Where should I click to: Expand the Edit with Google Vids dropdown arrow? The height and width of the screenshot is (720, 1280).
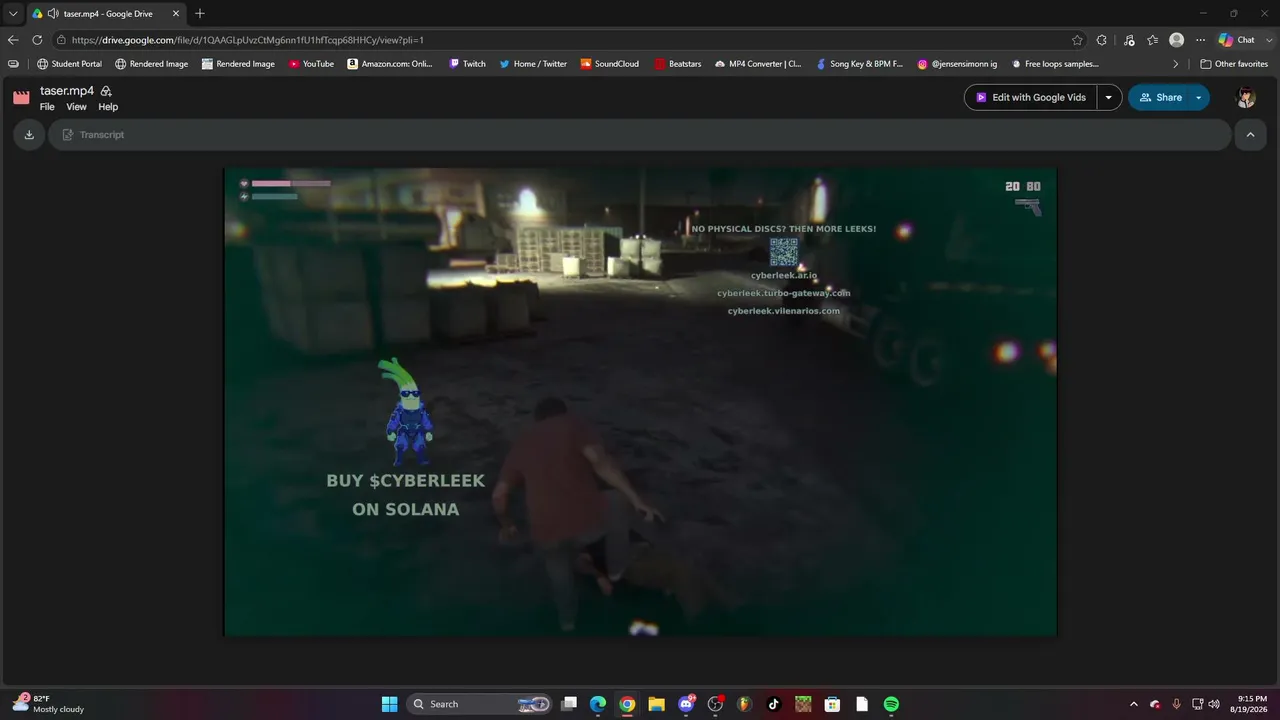click(x=1109, y=97)
